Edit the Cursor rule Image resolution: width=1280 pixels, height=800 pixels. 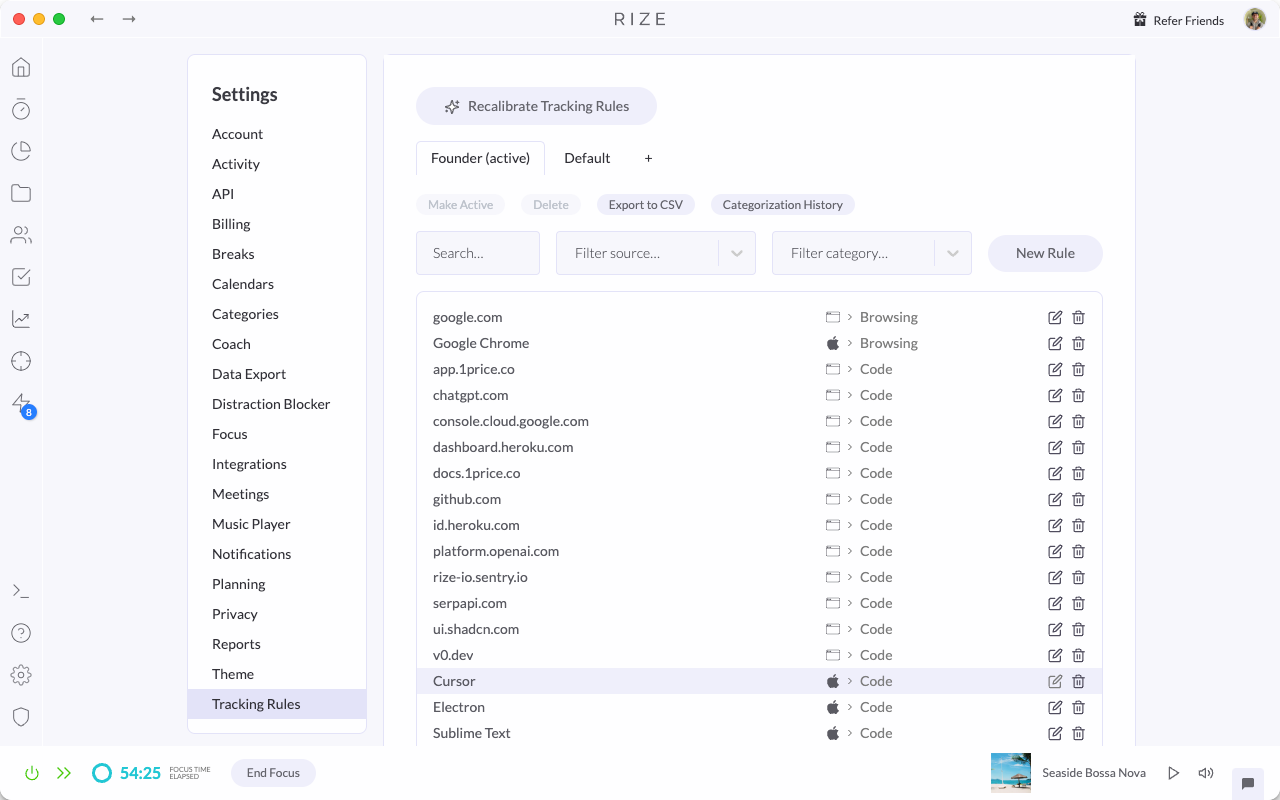click(x=1055, y=681)
